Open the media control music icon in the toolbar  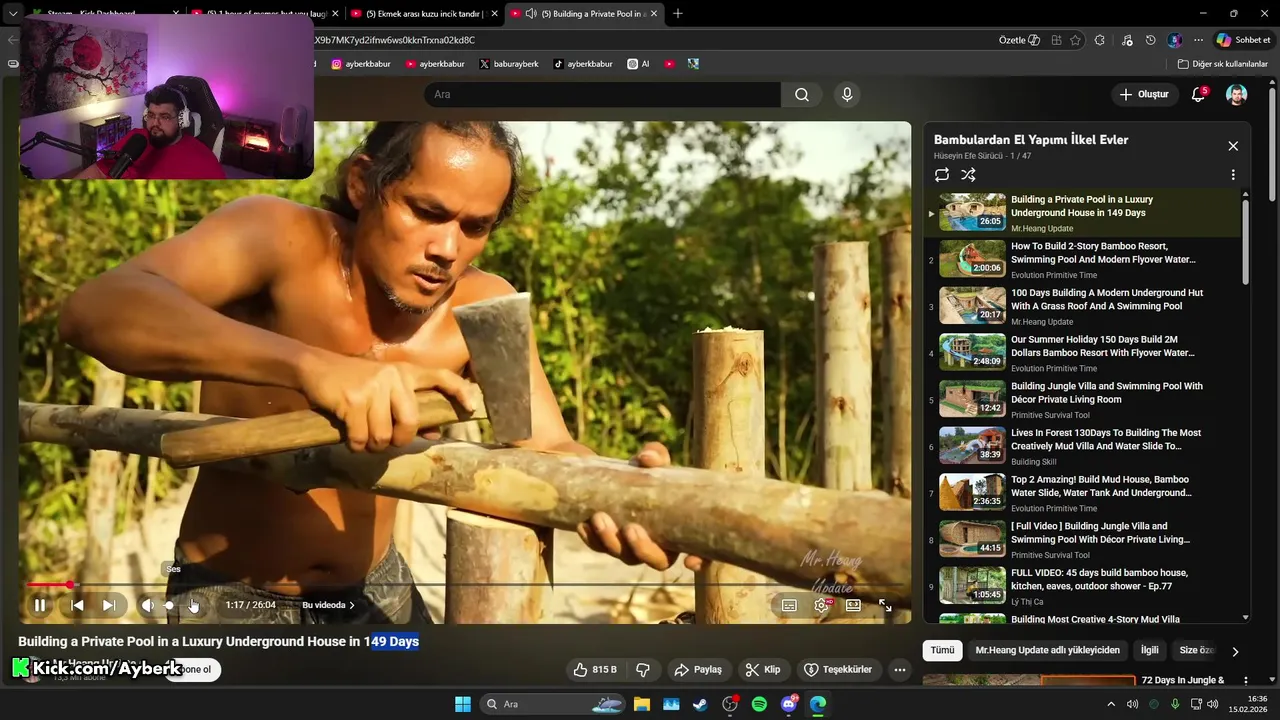pos(1127,40)
